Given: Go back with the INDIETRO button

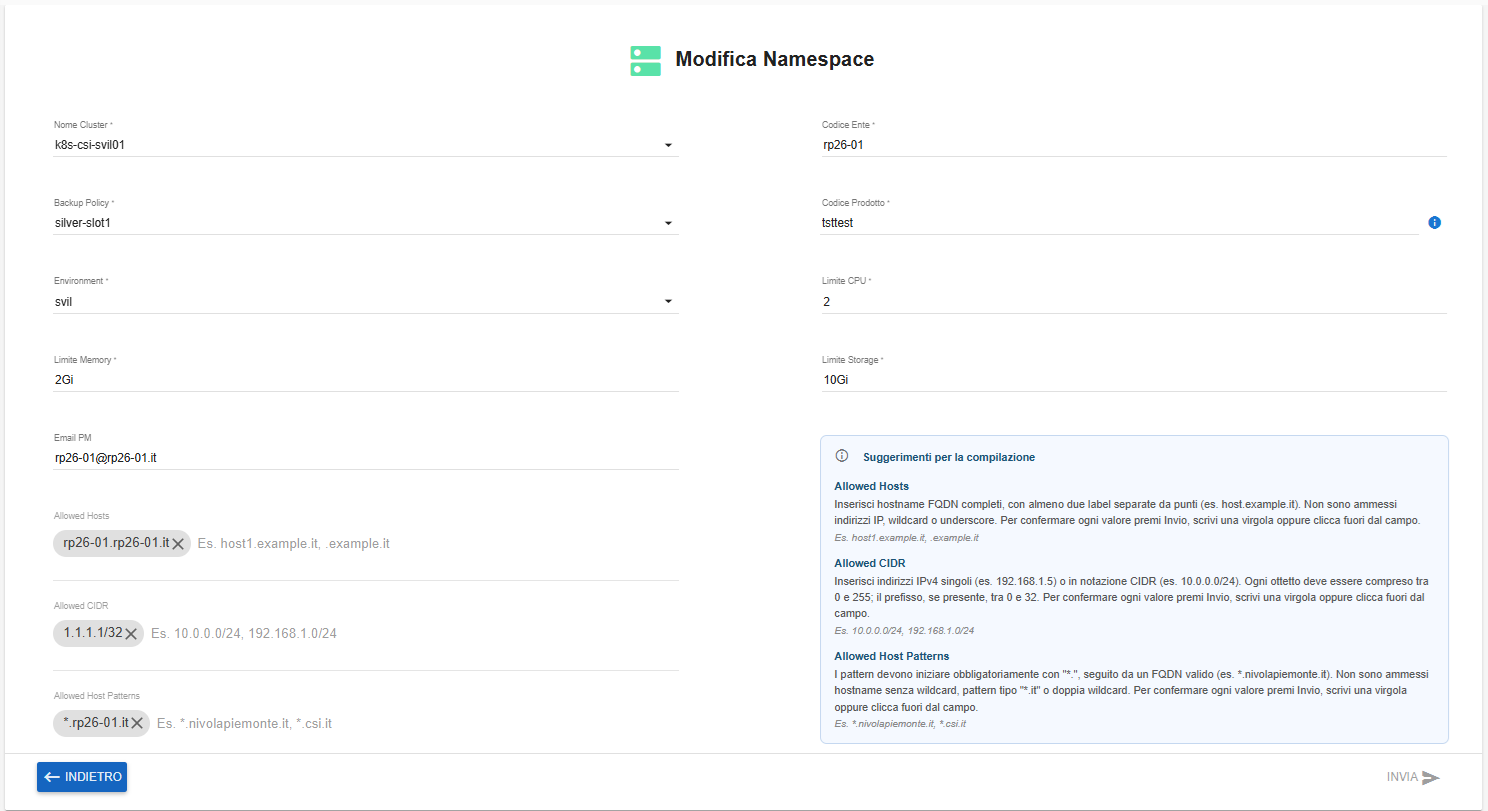Looking at the screenshot, I should 82,777.
